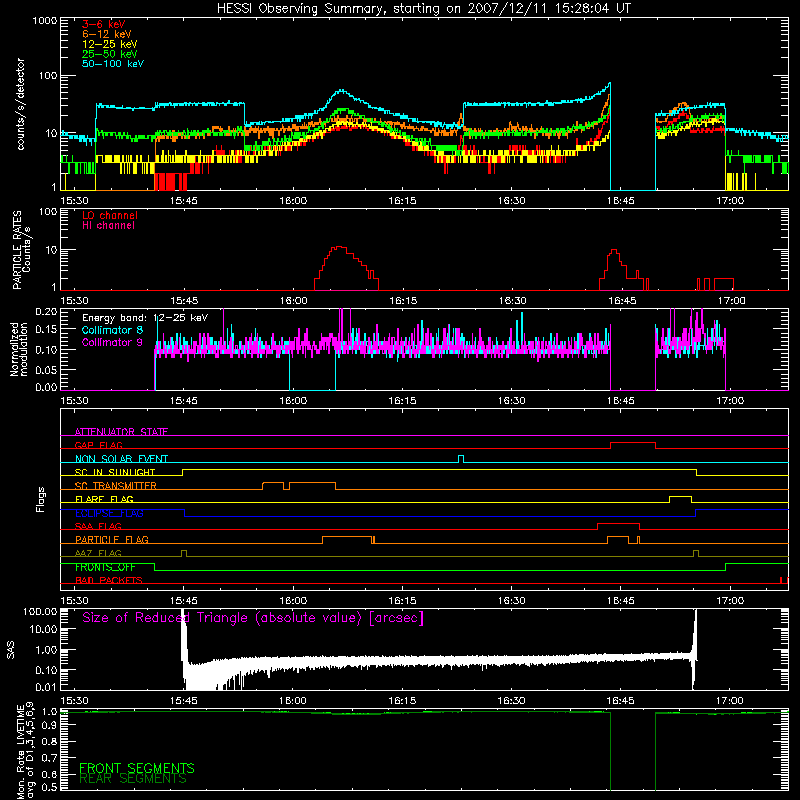Click the Flags panel axis label
Viewport: 800px width, 800px height.
coord(41,499)
